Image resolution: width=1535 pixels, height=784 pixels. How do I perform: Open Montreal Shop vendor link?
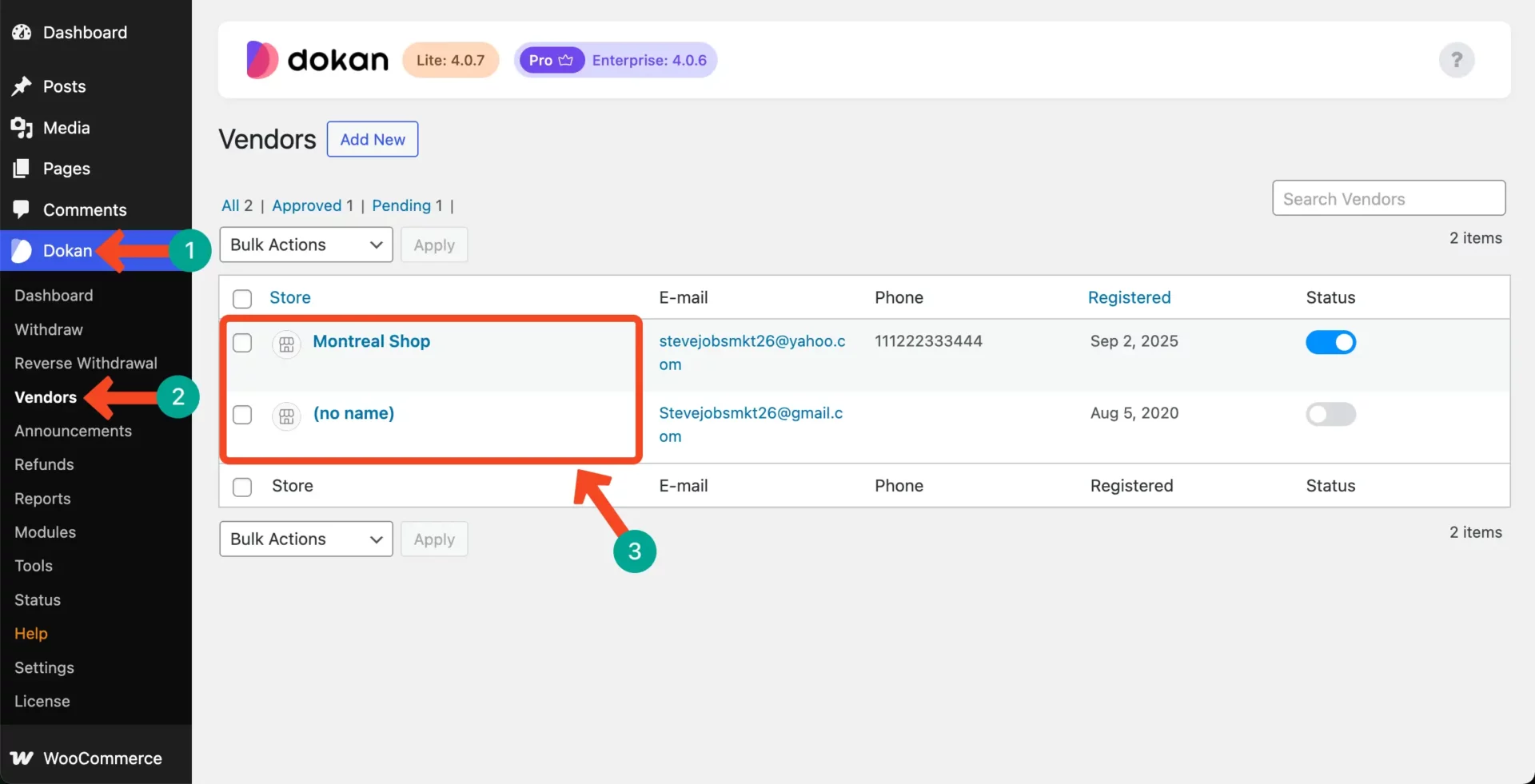(372, 341)
